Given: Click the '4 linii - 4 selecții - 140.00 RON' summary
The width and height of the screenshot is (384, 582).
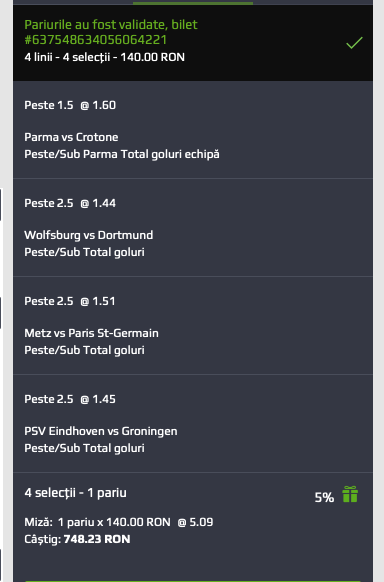Looking at the screenshot, I should tap(105, 57).
